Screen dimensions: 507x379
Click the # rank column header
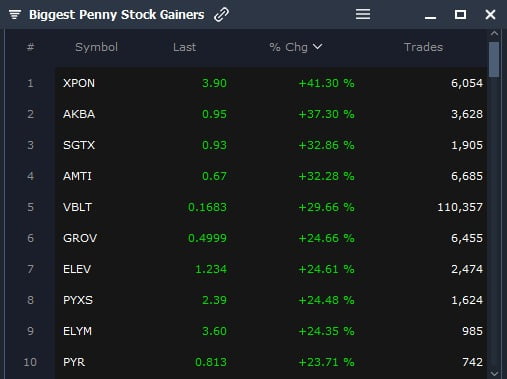(x=30, y=47)
